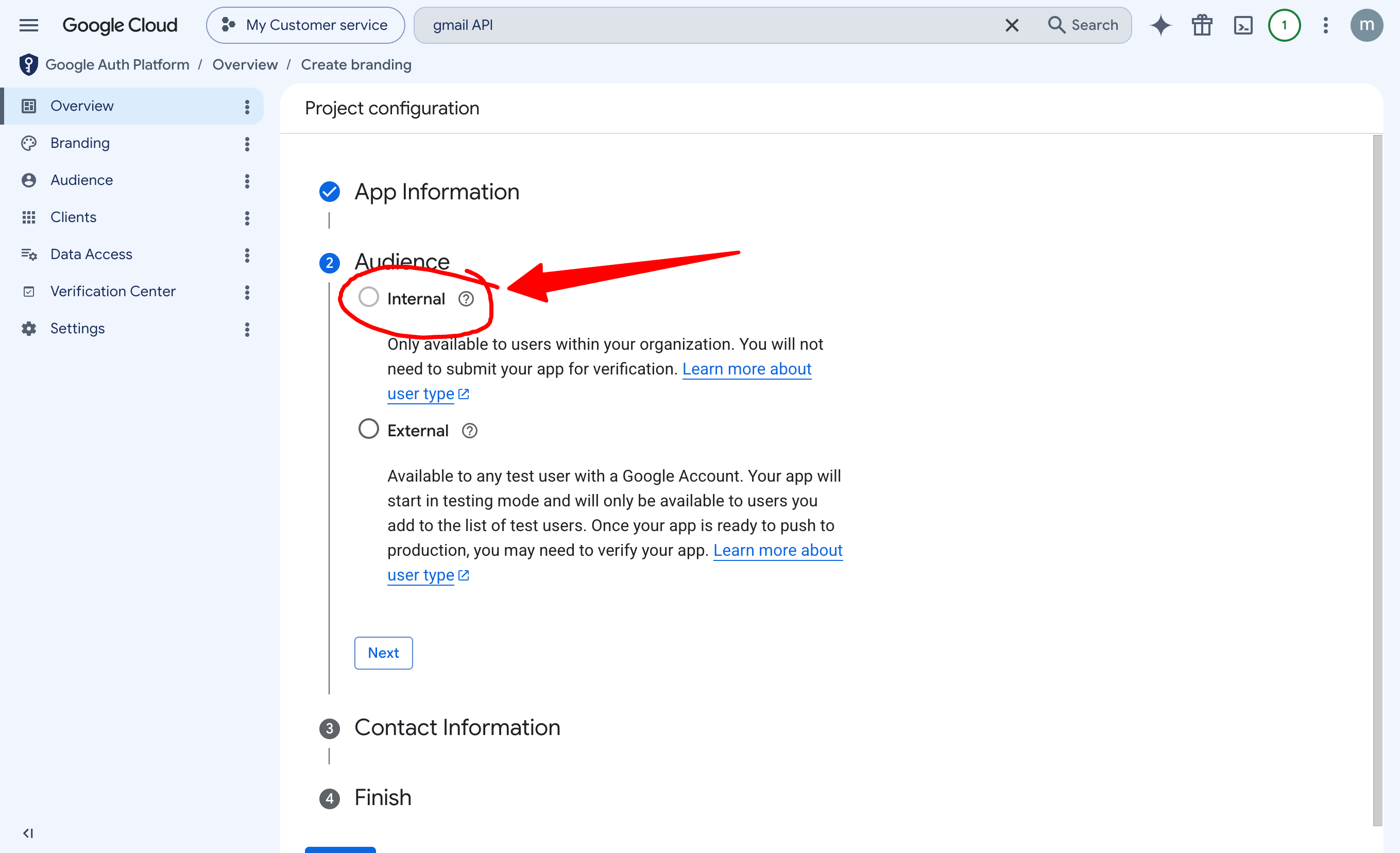Click the Google Cloud logo
Screen dimensions: 1400x853
[120, 25]
